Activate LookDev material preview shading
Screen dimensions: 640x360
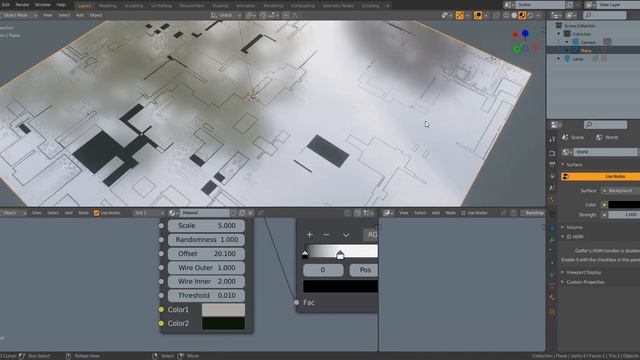coord(522,16)
